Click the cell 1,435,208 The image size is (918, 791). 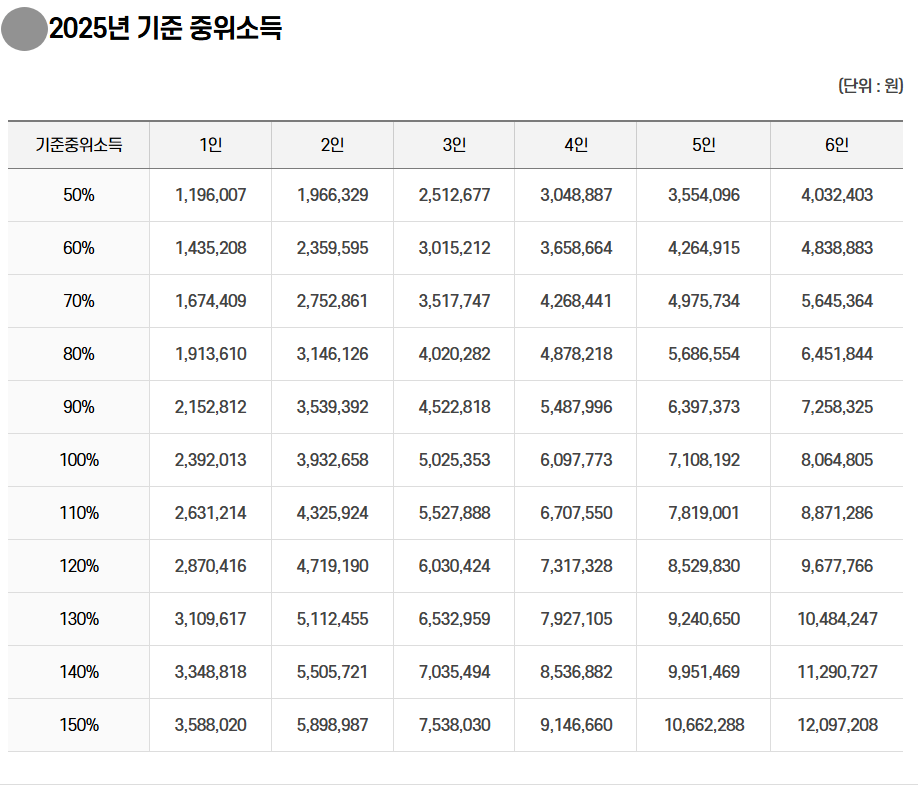(x=211, y=248)
